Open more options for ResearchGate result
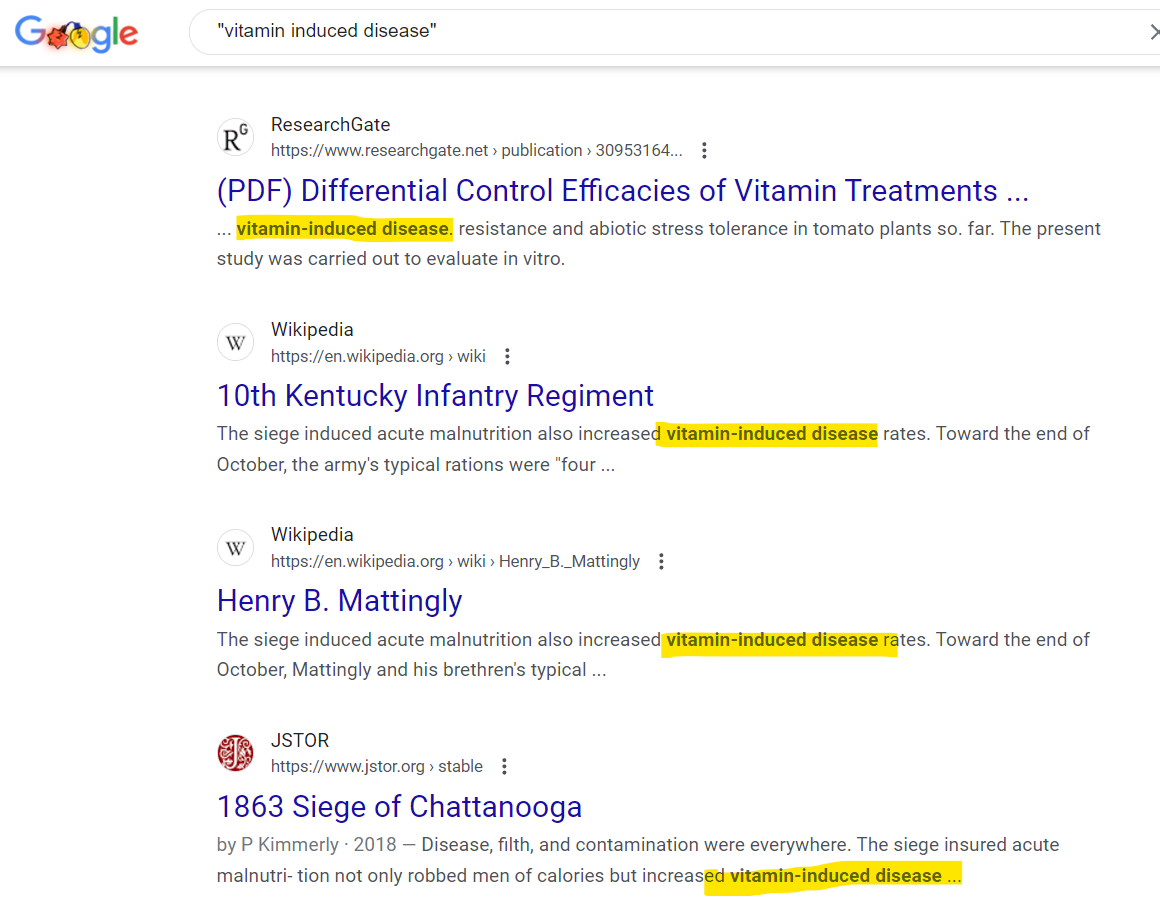 pyautogui.click(x=704, y=151)
